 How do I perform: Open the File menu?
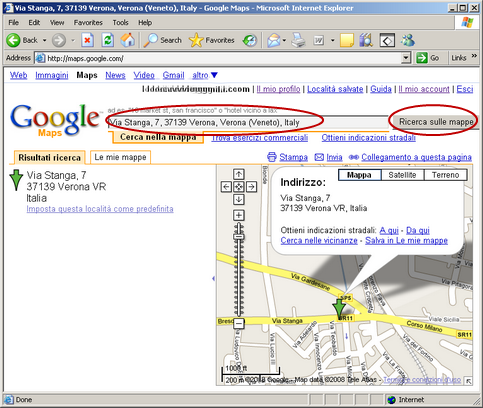coord(13,23)
